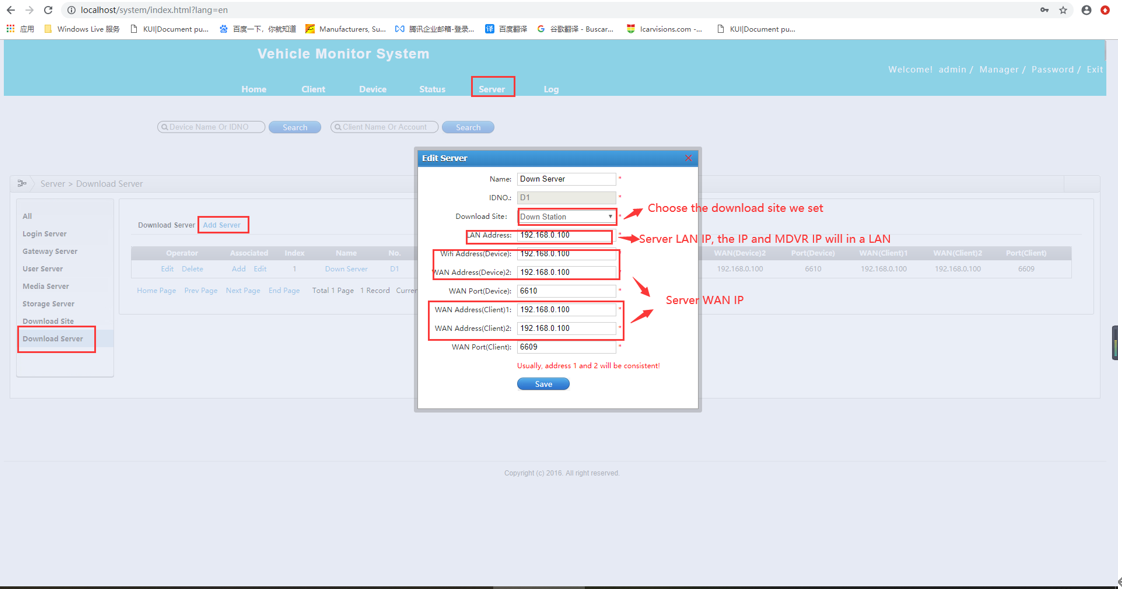The height and width of the screenshot is (589, 1122).
Task: Click the WAN Port(Device) field 6610
Action: pos(566,291)
